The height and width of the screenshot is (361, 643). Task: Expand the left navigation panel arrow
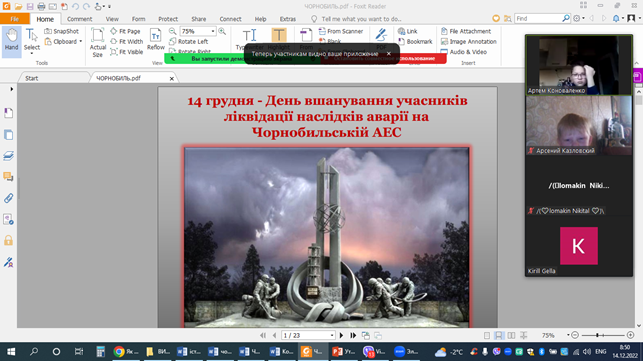coord(11,89)
